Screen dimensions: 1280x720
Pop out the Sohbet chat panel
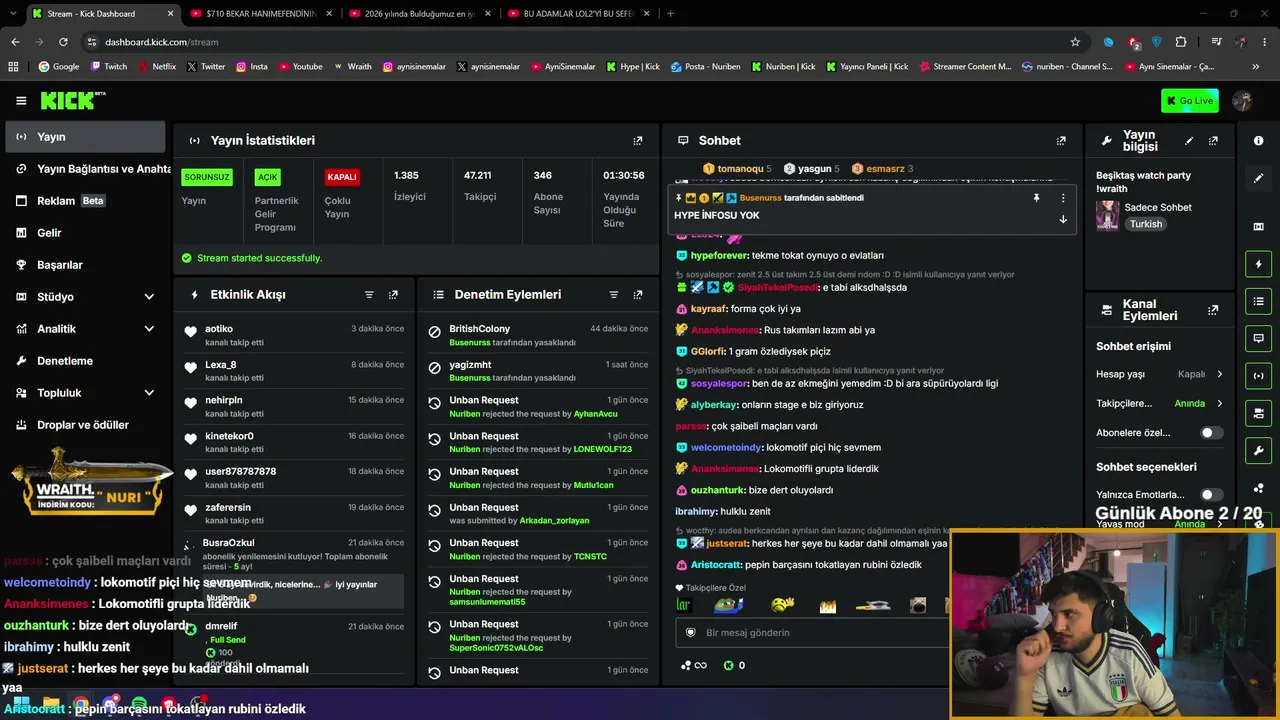click(1061, 141)
